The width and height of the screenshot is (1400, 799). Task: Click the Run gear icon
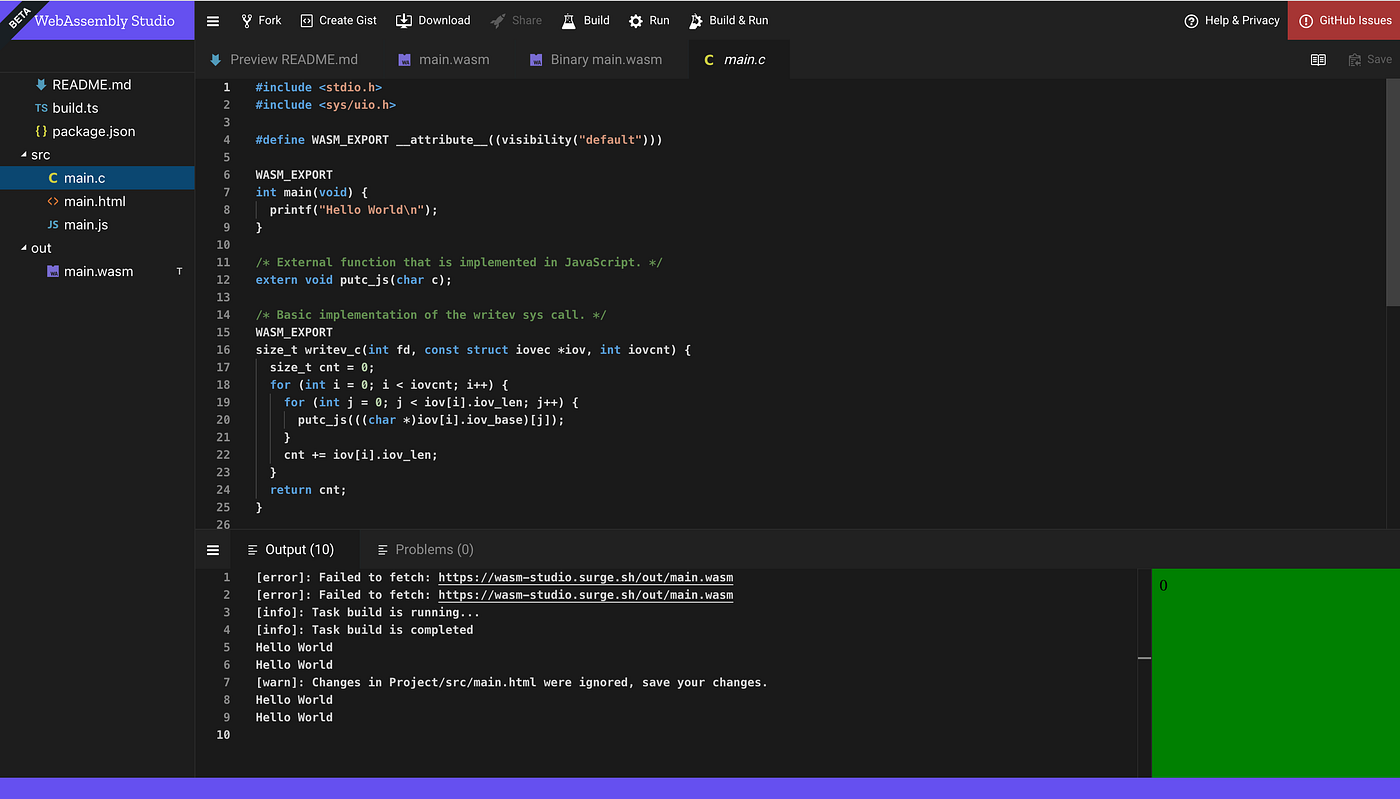[636, 20]
